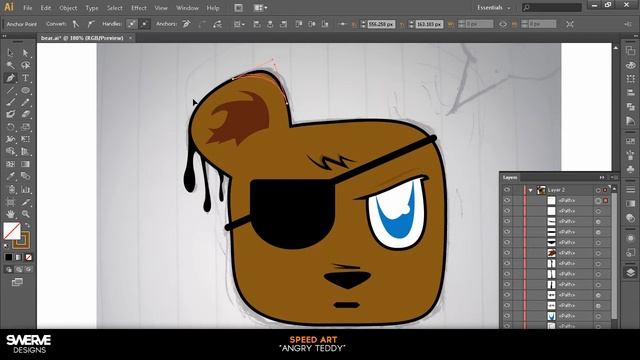Screen dimensions: 640x360
Task: Click the Change Screen Mode button
Action: (17, 282)
